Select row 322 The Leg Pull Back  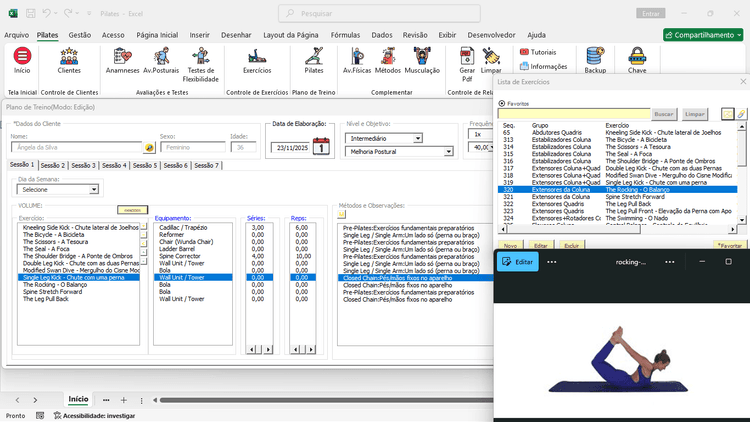(x=617, y=204)
